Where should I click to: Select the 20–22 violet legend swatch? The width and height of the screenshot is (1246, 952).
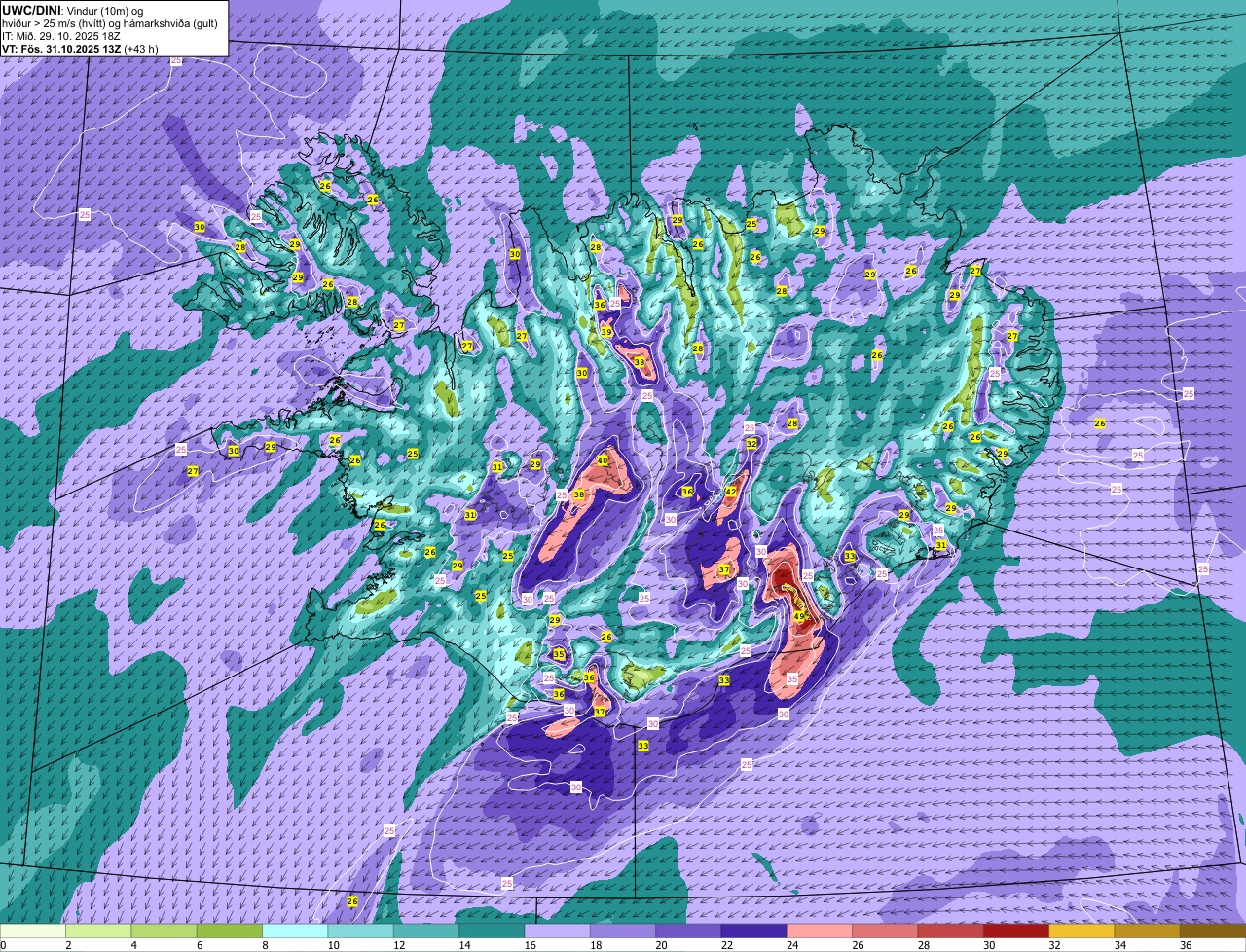(x=688, y=932)
